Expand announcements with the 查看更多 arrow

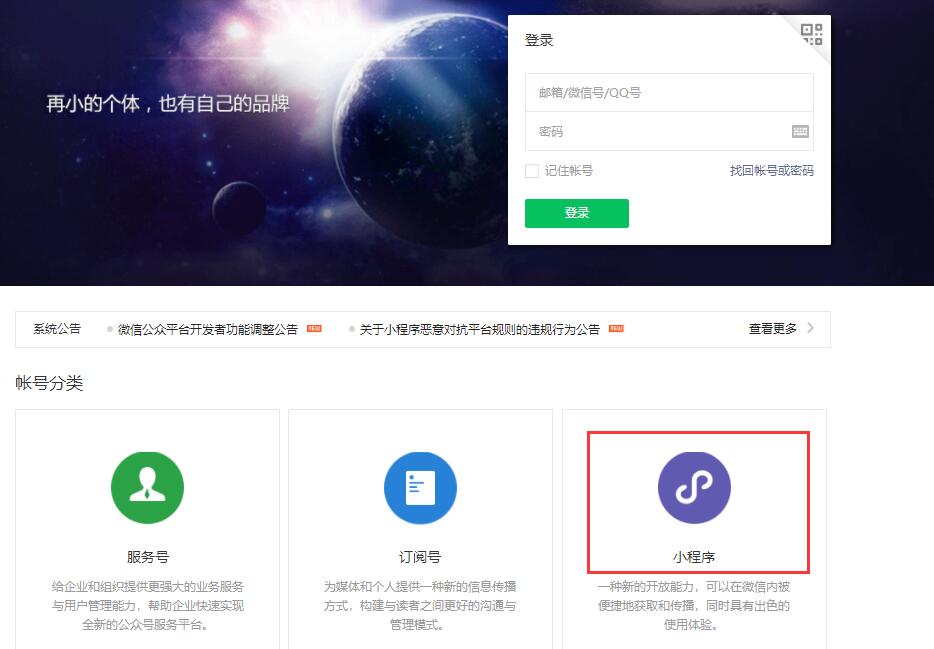[810, 328]
